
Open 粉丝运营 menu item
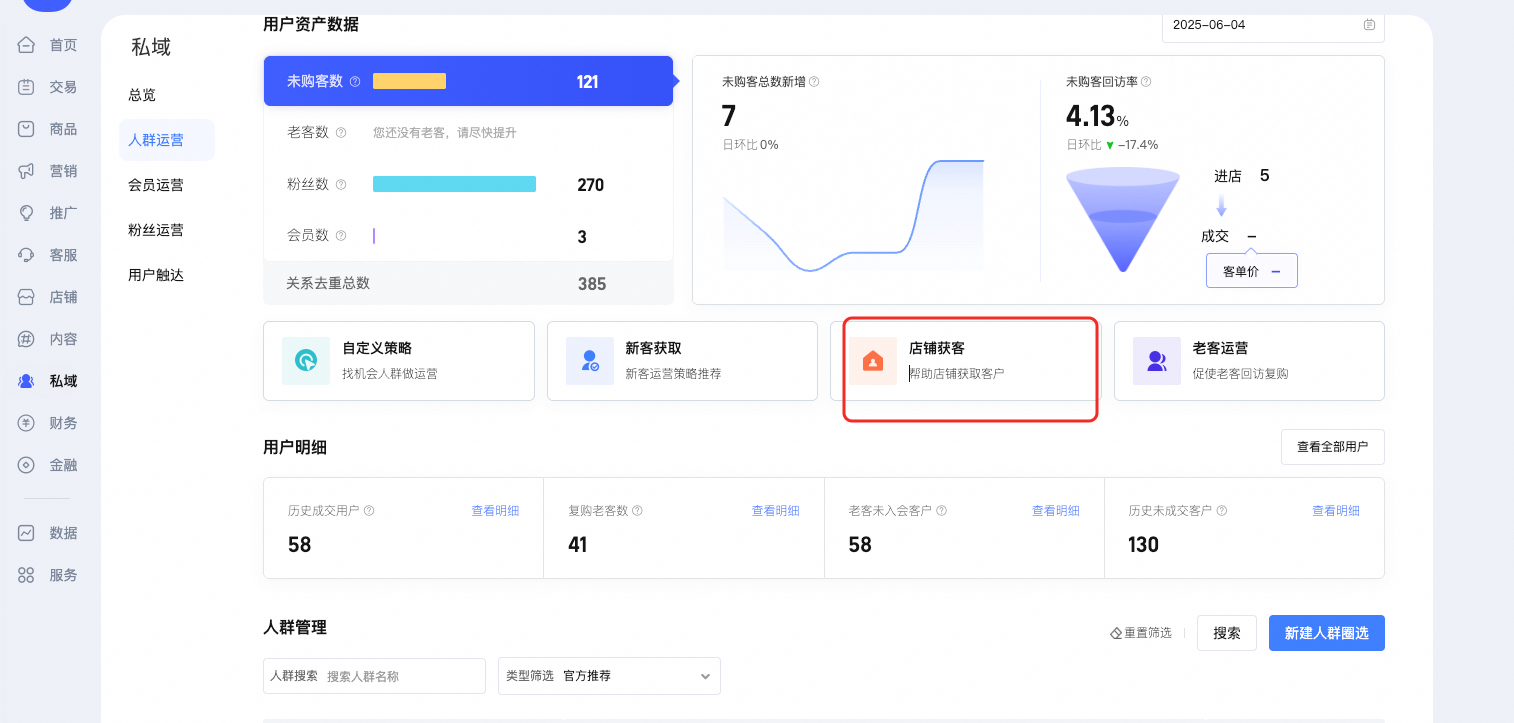[156, 230]
